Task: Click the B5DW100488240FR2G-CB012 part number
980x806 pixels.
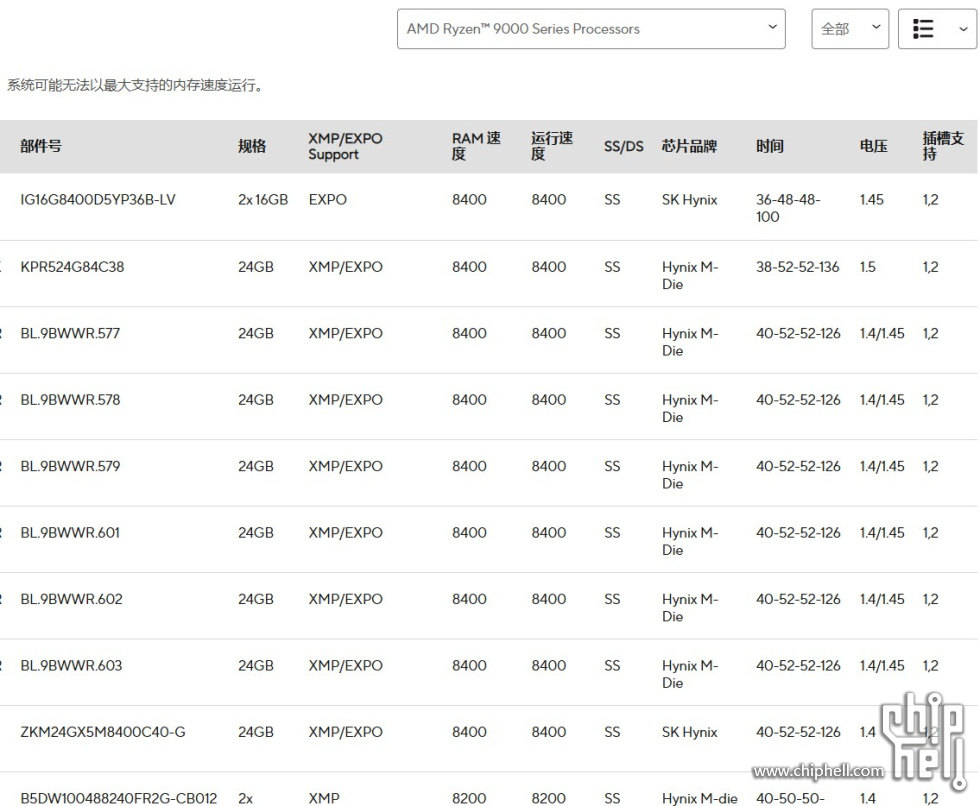Action: pos(119,798)
